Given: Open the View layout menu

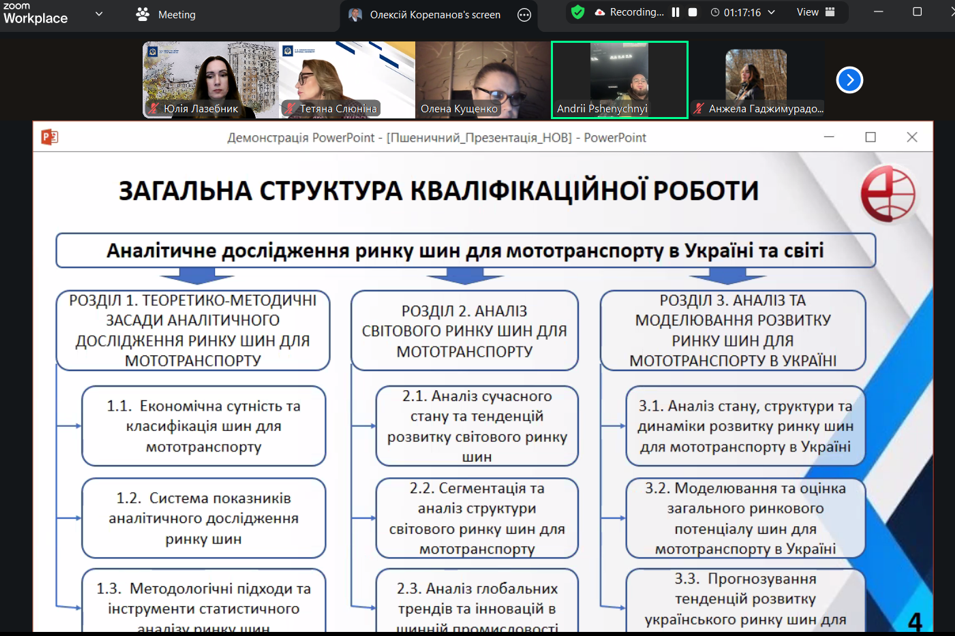Looking at the screenshot, I should click(x=815, y=13).
